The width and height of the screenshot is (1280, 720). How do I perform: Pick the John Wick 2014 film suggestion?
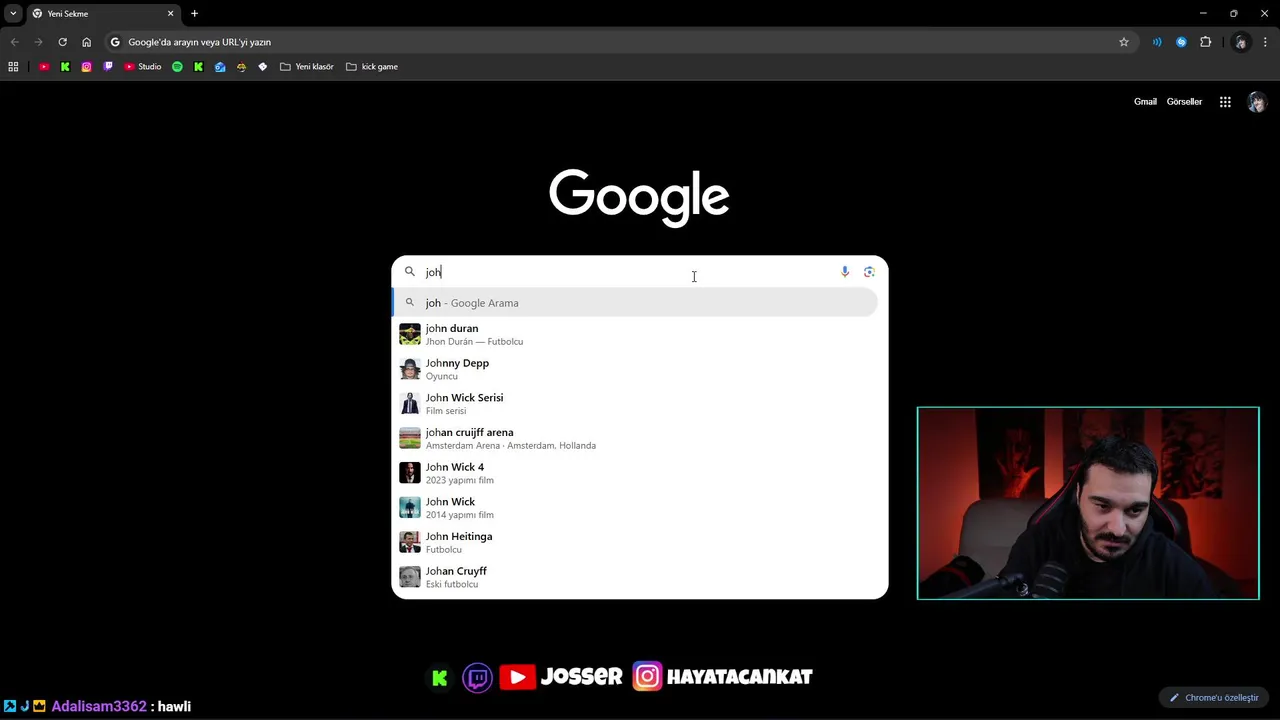[x=635, y=508]
